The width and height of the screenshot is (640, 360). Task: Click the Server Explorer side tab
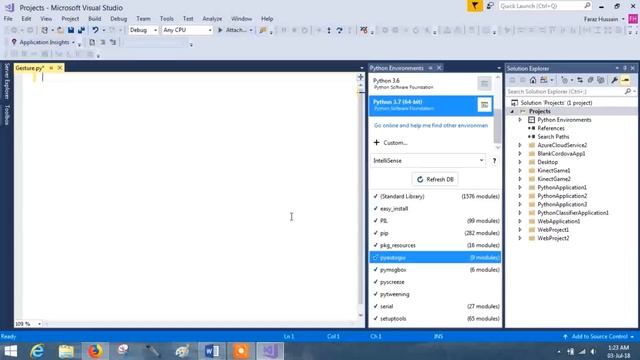(x=7, y=81)
